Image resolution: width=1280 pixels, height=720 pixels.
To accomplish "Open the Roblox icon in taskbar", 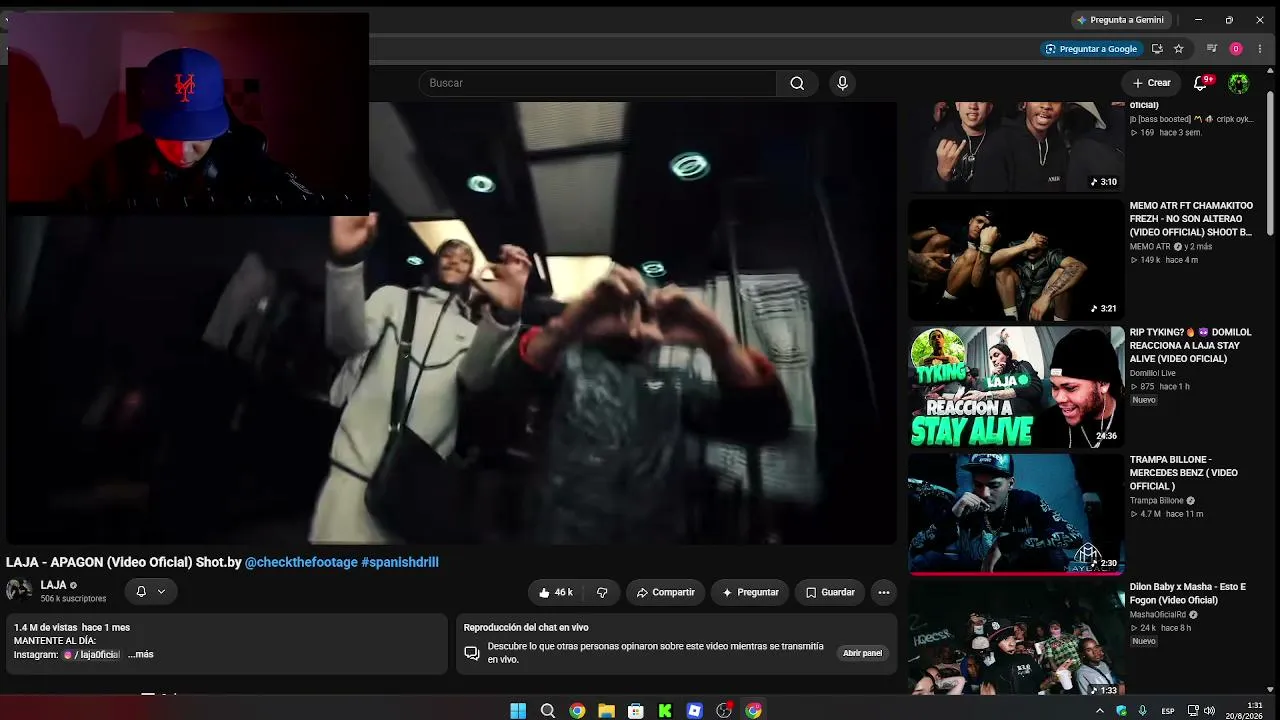I will 694,711.
